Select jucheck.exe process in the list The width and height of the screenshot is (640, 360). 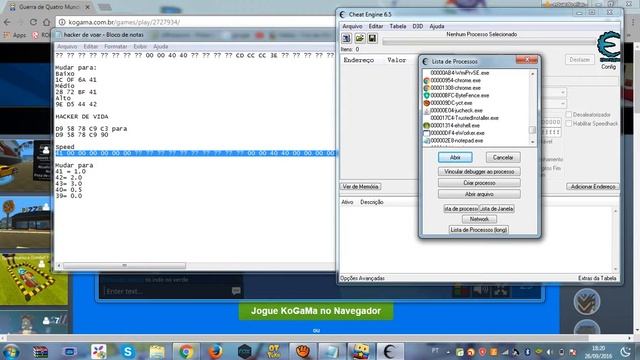click(456, 110)
